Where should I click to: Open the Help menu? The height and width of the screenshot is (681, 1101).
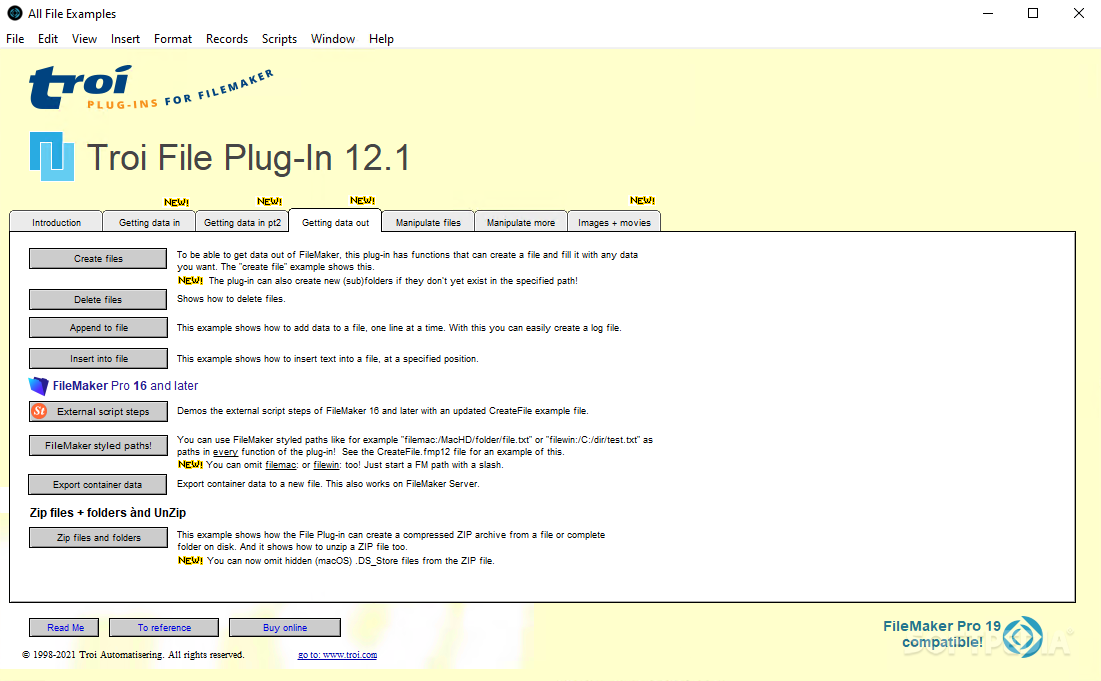pyautogui.click(x=381, y=39)
